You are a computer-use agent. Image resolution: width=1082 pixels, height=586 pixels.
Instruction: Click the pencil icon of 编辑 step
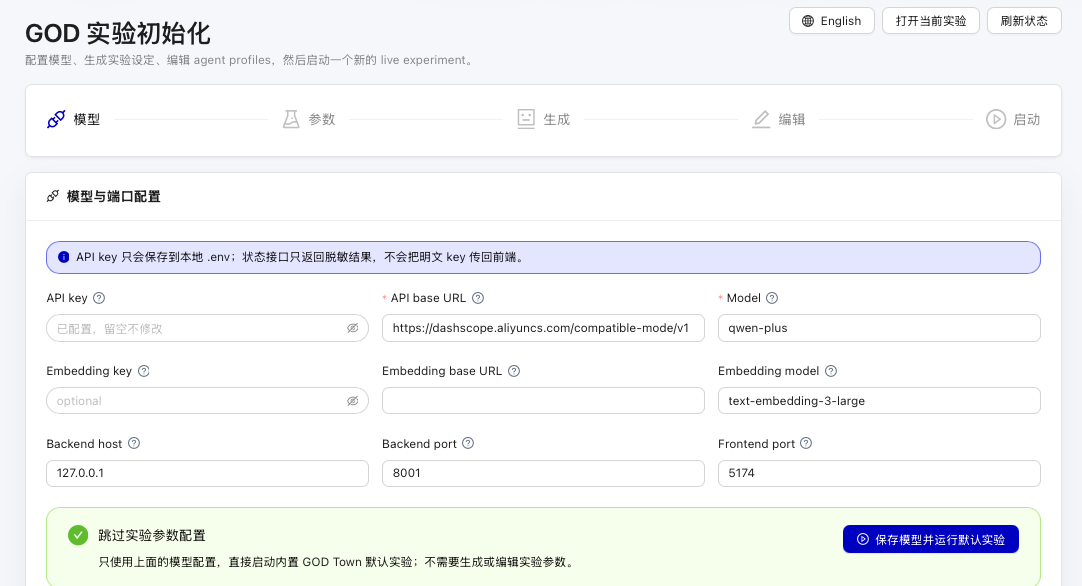[761, 119]
